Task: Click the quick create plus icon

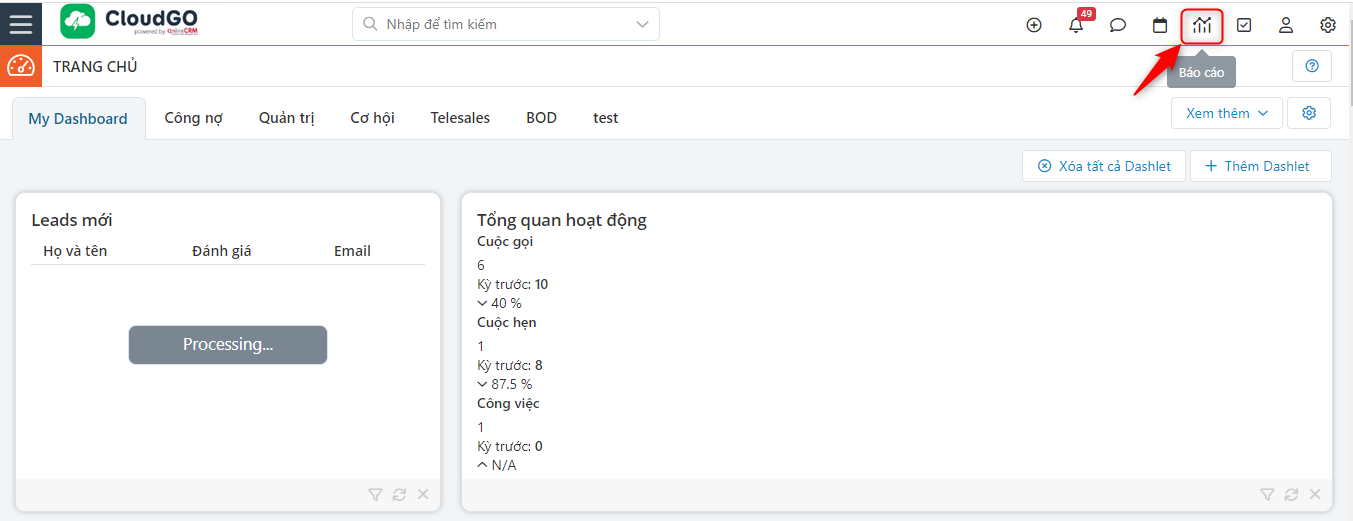Action: point(1034,25)
